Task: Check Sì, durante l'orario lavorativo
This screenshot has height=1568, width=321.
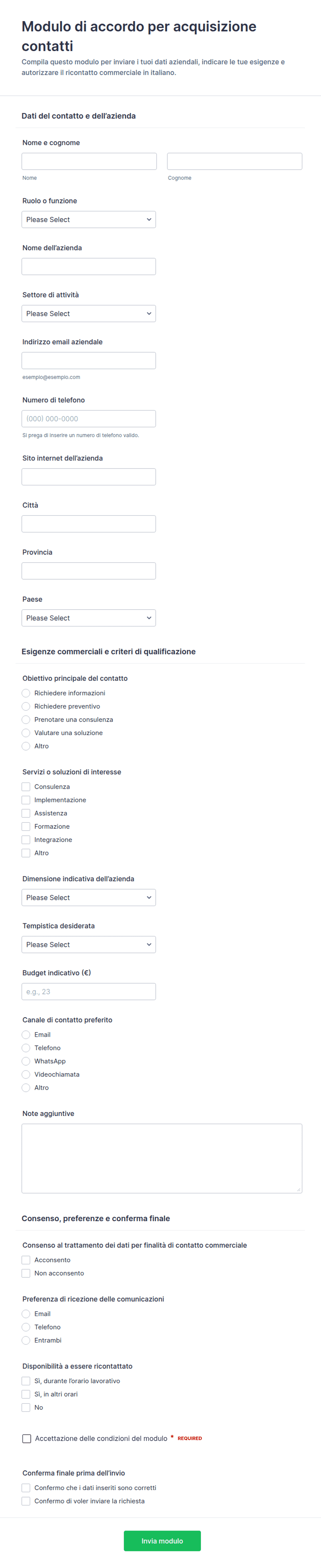Action: tap(26, 1380)
